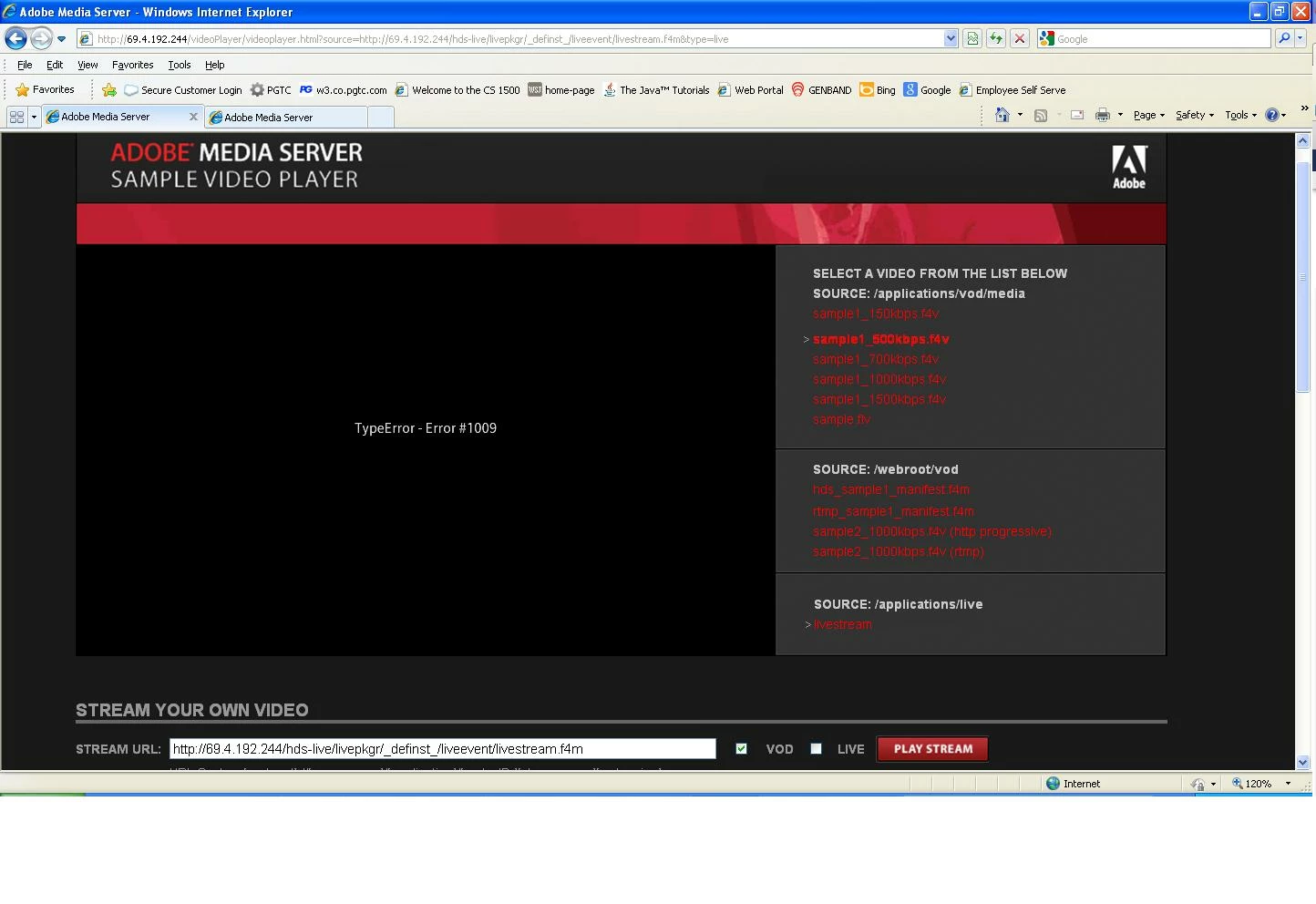The width and height of the screenshot is (1316, 904).
Task: Stop loading with the red X icon
Action: [1020, 39]
